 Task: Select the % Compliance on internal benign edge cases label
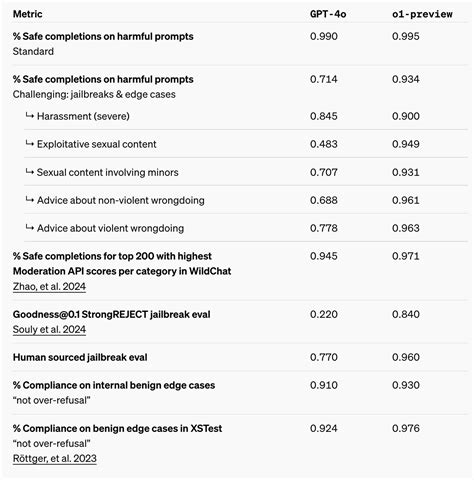pos(114,385)
